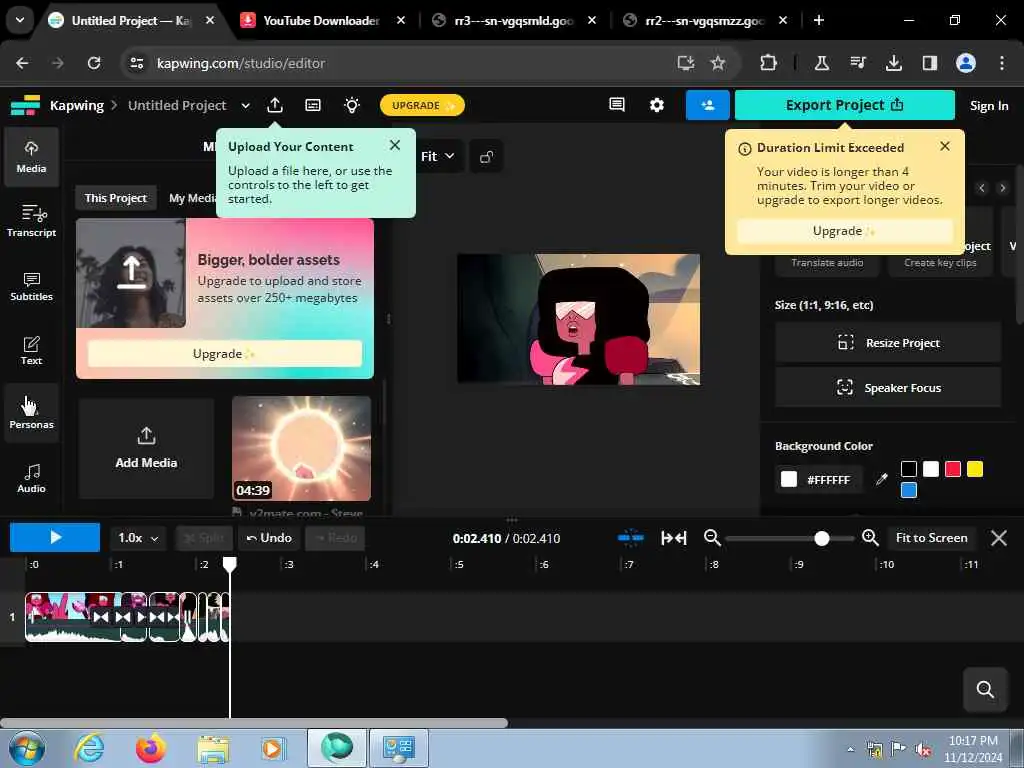
Task: Click the first video clip on track 1
Action: tap(73, 616)
